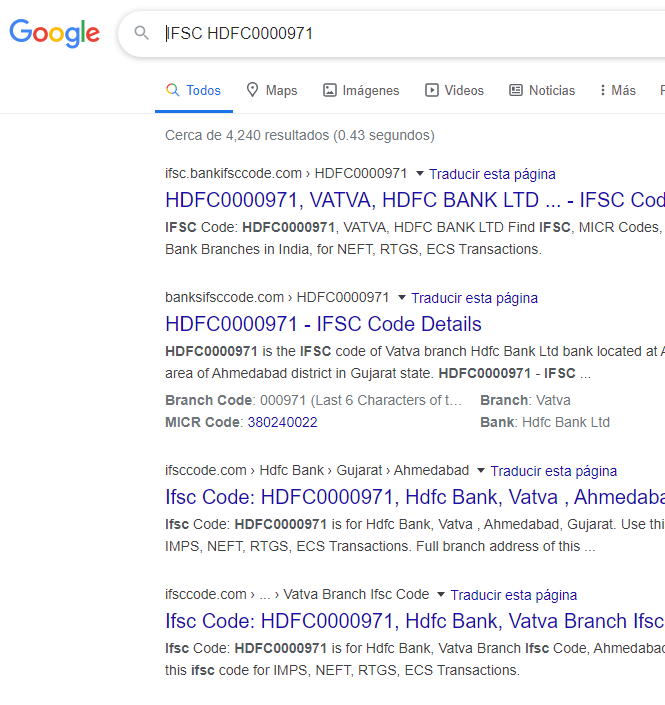Click the play icon beside Videos
Screen dimensions: 665x705
click(x=432, y=90)
